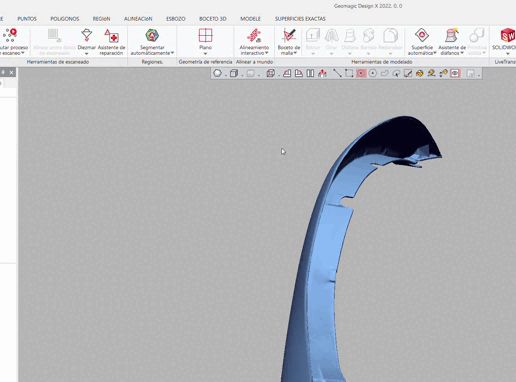
Task: Open the ESBOZO ribbon tab
Action: [x=176, y=19]
